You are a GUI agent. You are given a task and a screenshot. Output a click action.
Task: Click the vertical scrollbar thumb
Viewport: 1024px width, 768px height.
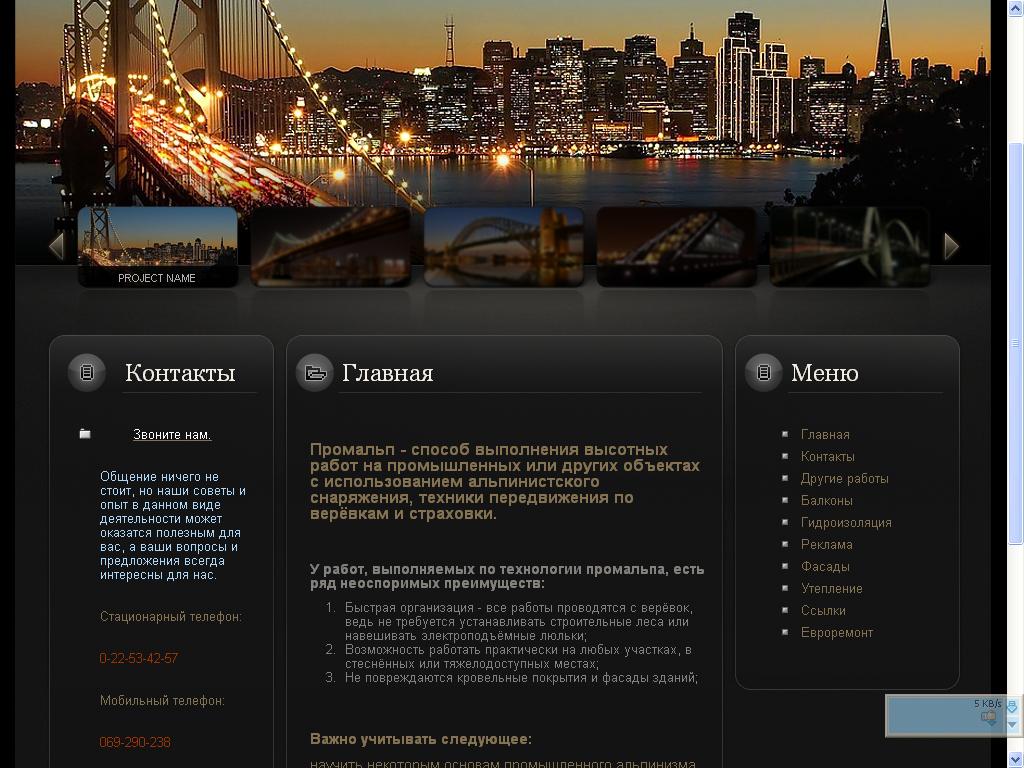[1016, 343]
